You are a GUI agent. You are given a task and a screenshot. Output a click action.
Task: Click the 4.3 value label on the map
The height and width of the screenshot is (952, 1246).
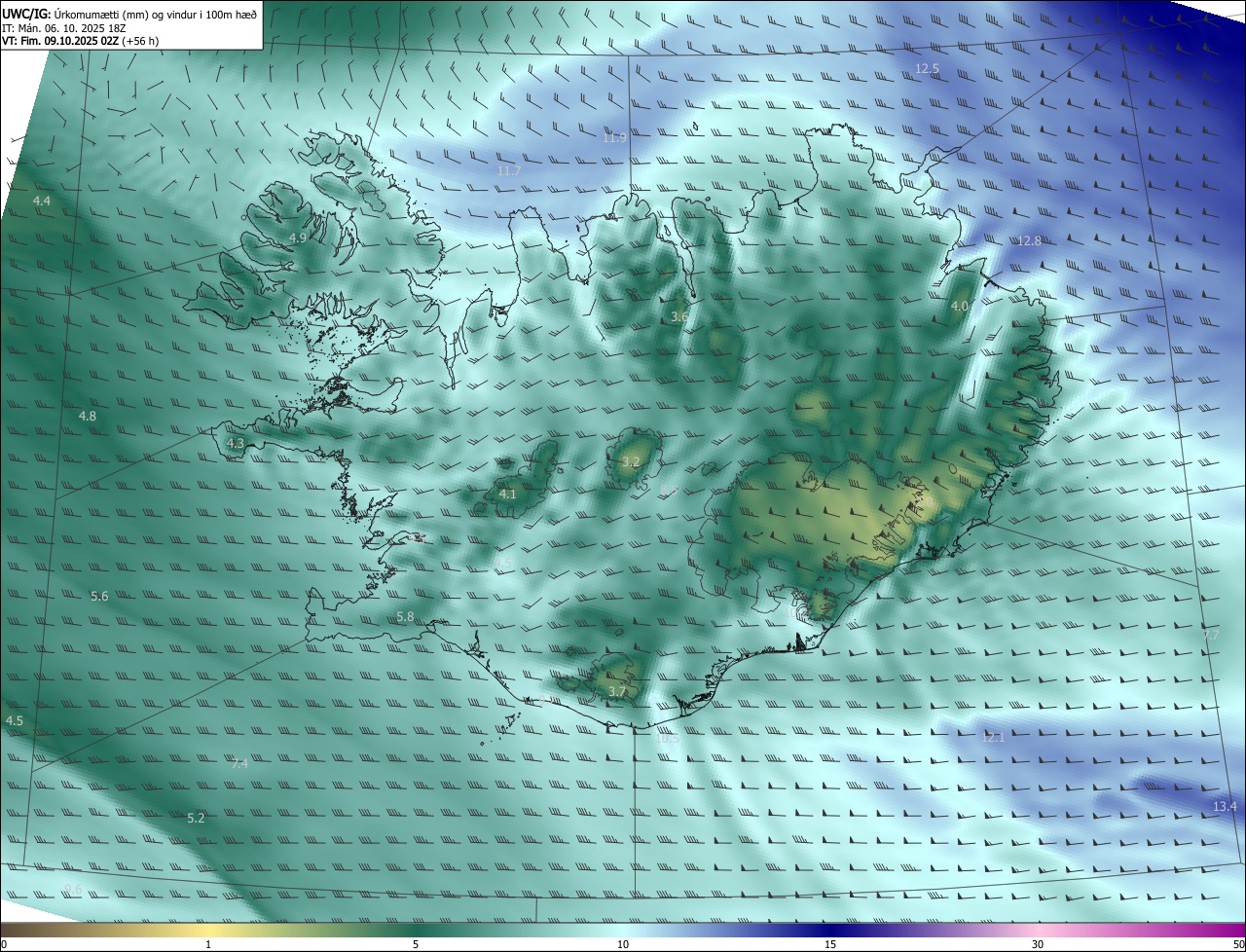tap(236, 444)
